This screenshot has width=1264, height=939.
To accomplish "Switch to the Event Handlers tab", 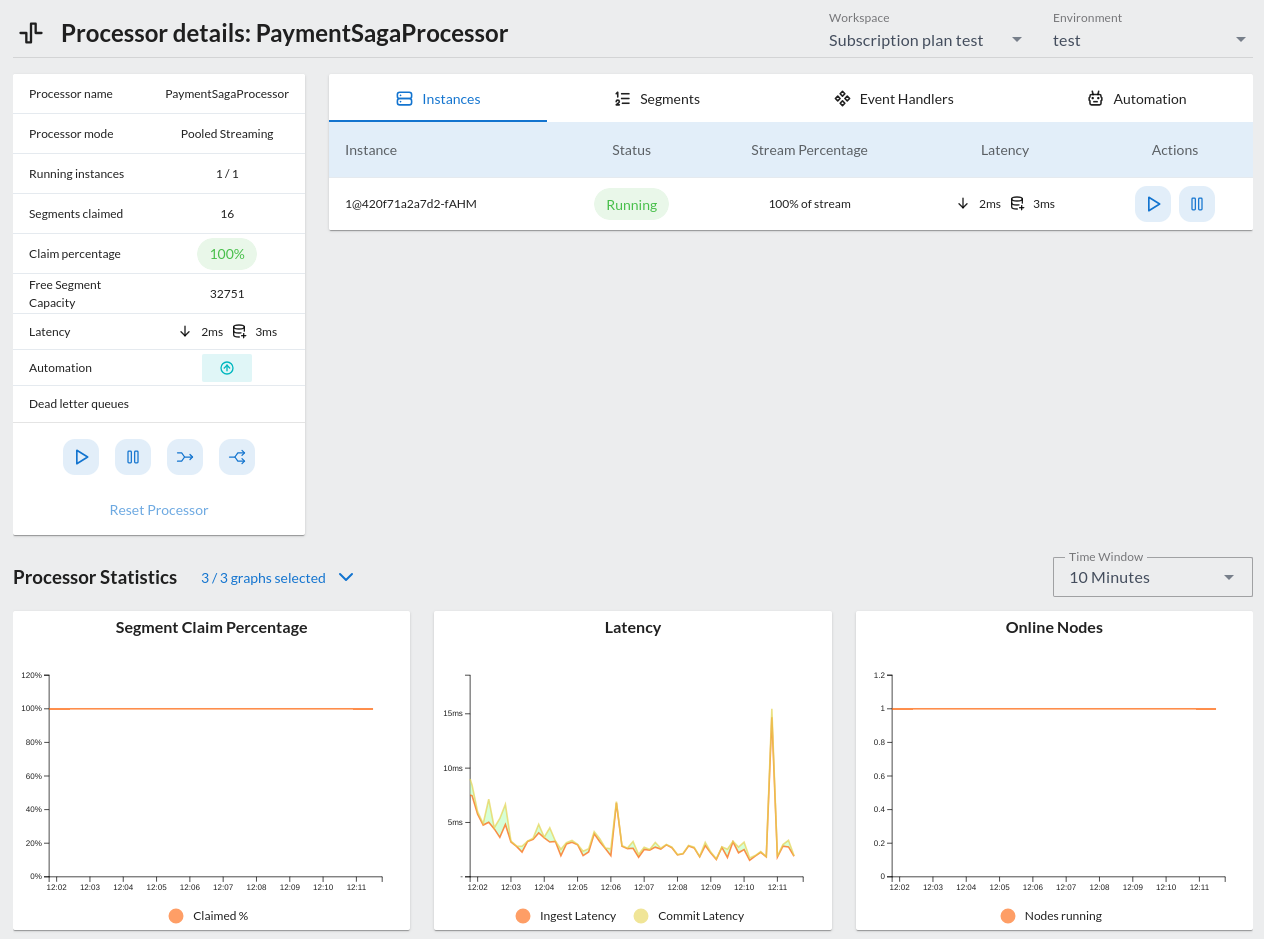I will pyautogui.click(x=893, y=99).
